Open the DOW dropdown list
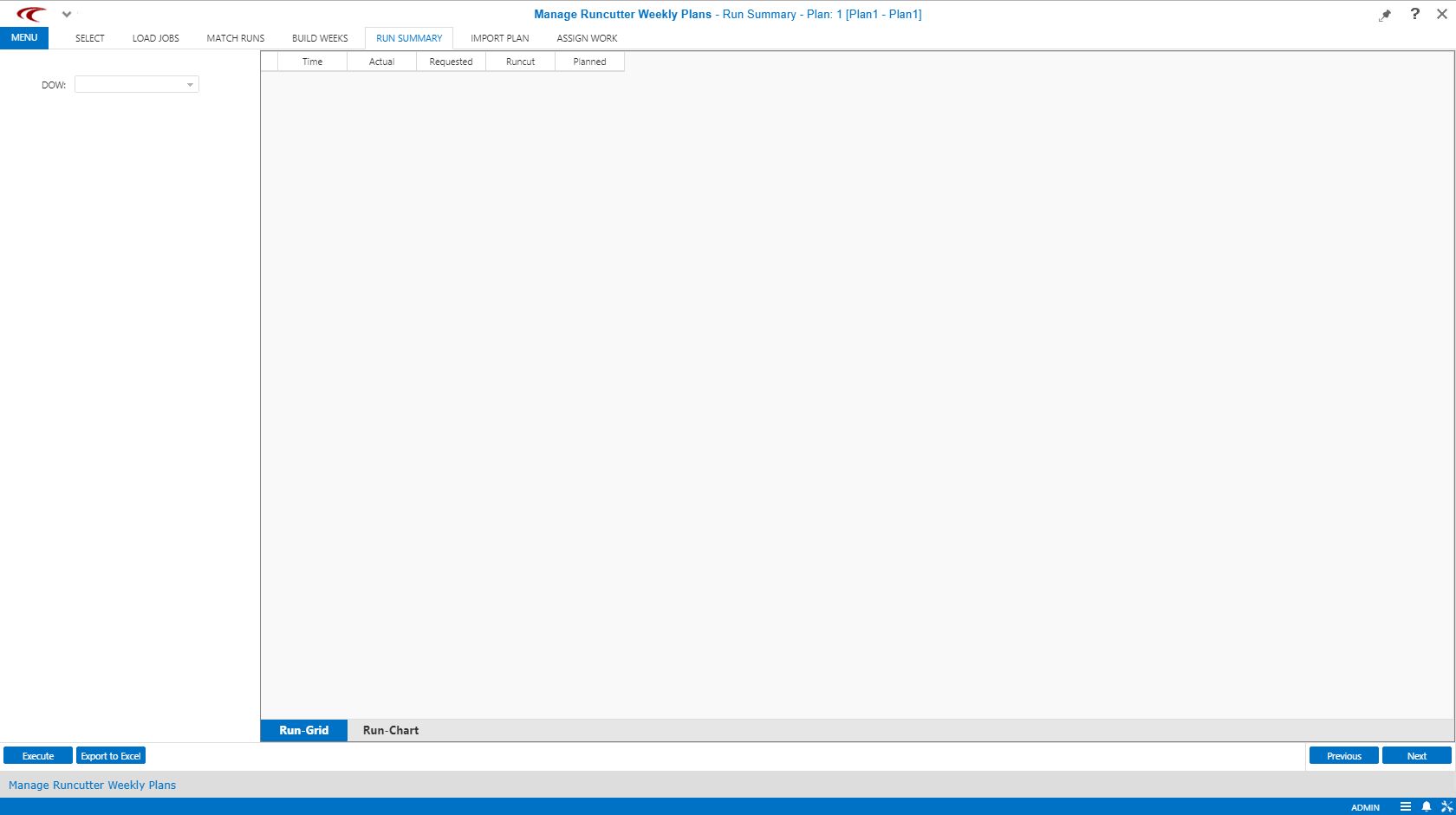The height and width of the screenshot is (815, 1456). click(x=190, y=84)
